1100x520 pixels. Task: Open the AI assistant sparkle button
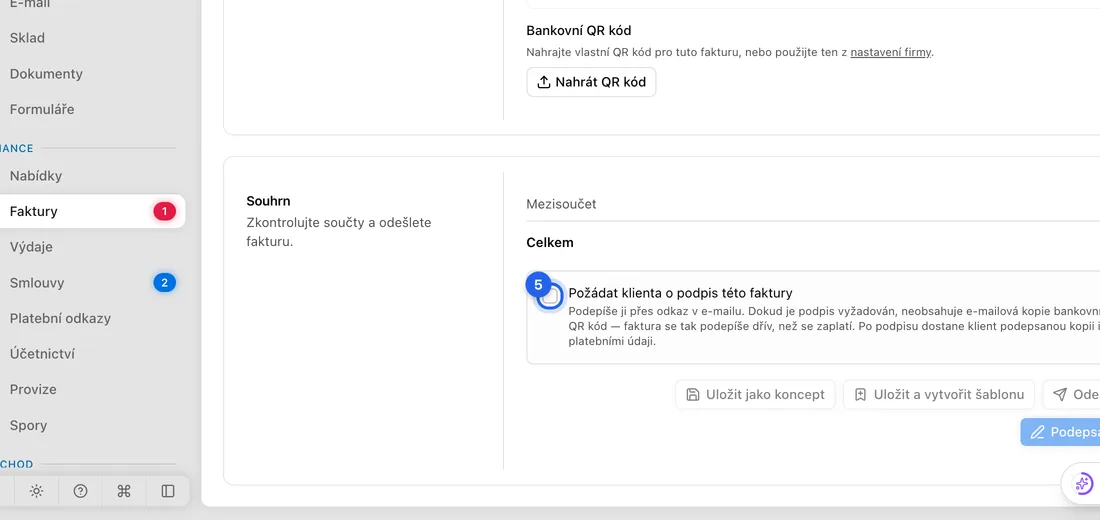click(x=1083, y=484)
